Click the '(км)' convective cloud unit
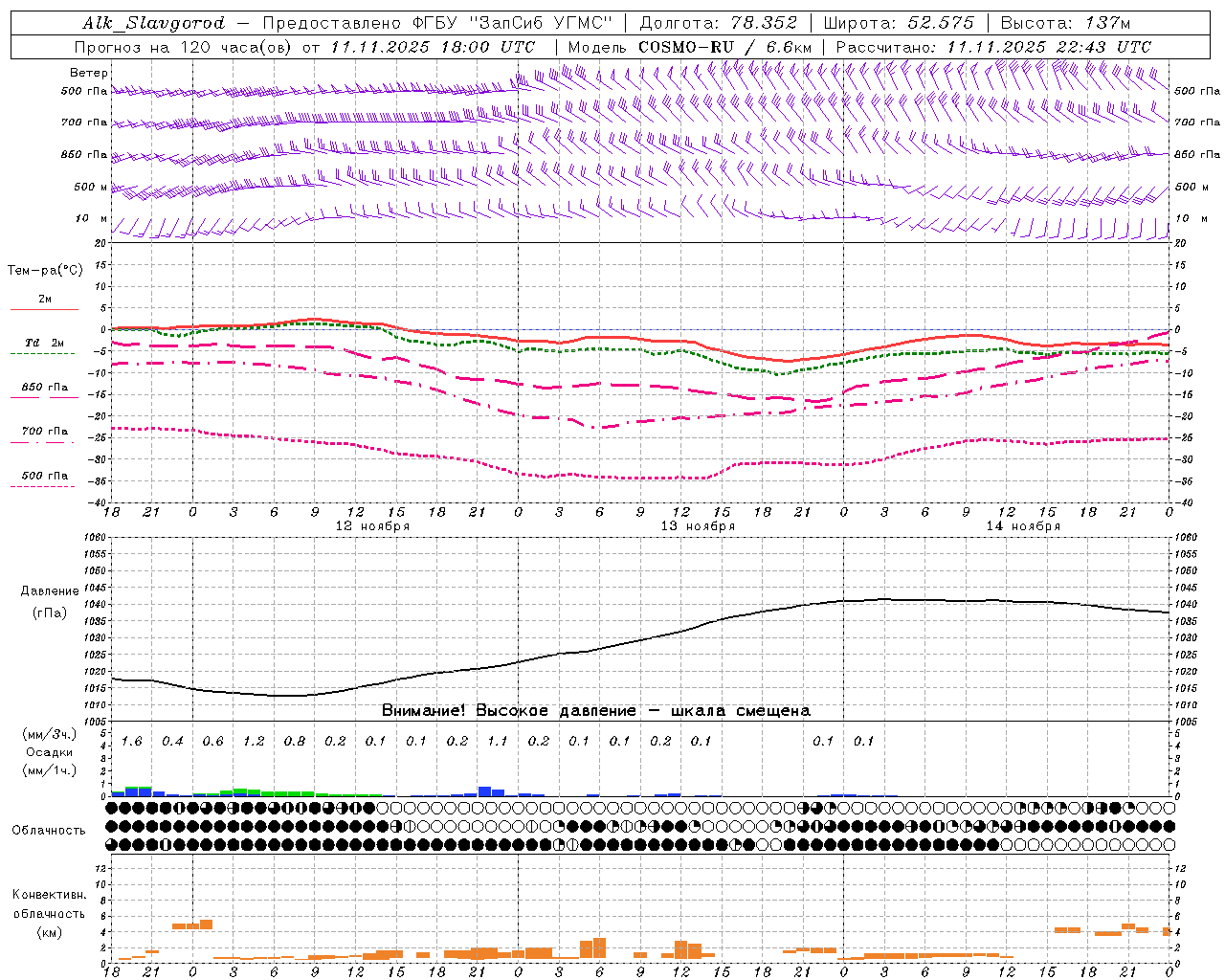Image resolution: width=1225 pixels, height=980 pixels. pyautogui.click(x=50, y=932)
